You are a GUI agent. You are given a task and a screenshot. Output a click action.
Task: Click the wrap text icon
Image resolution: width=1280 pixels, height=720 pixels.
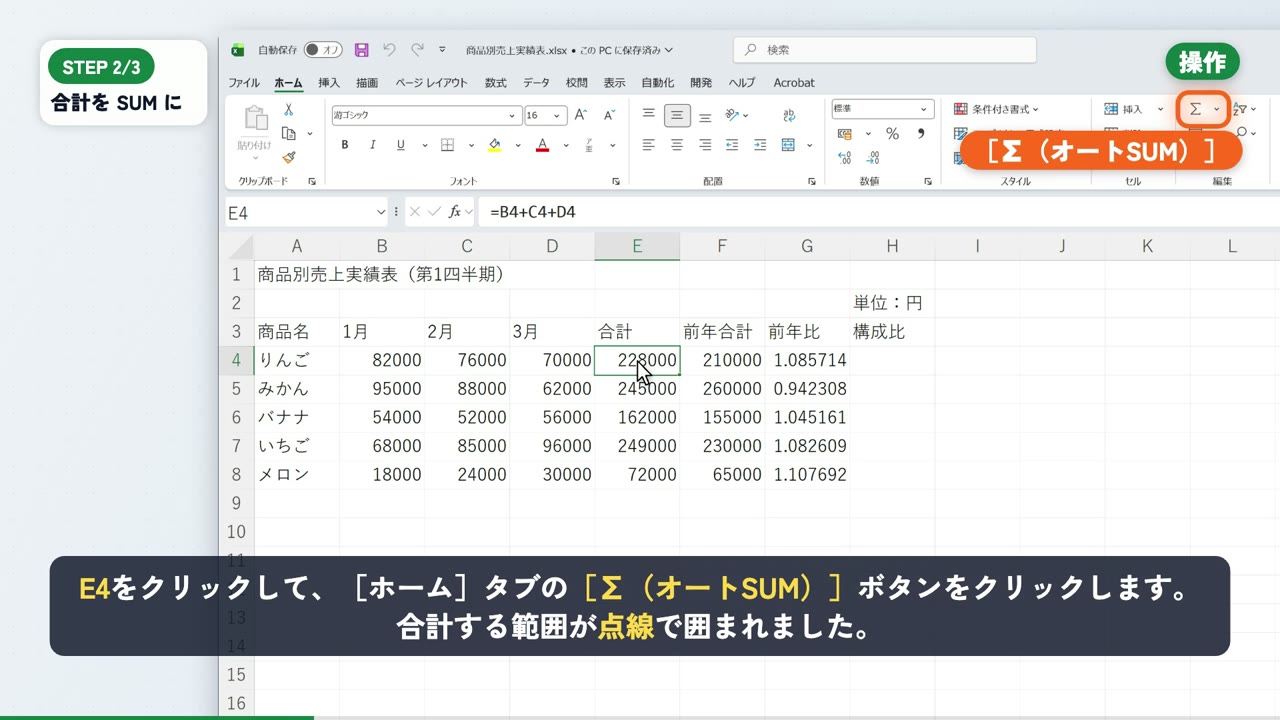[789, 115]
